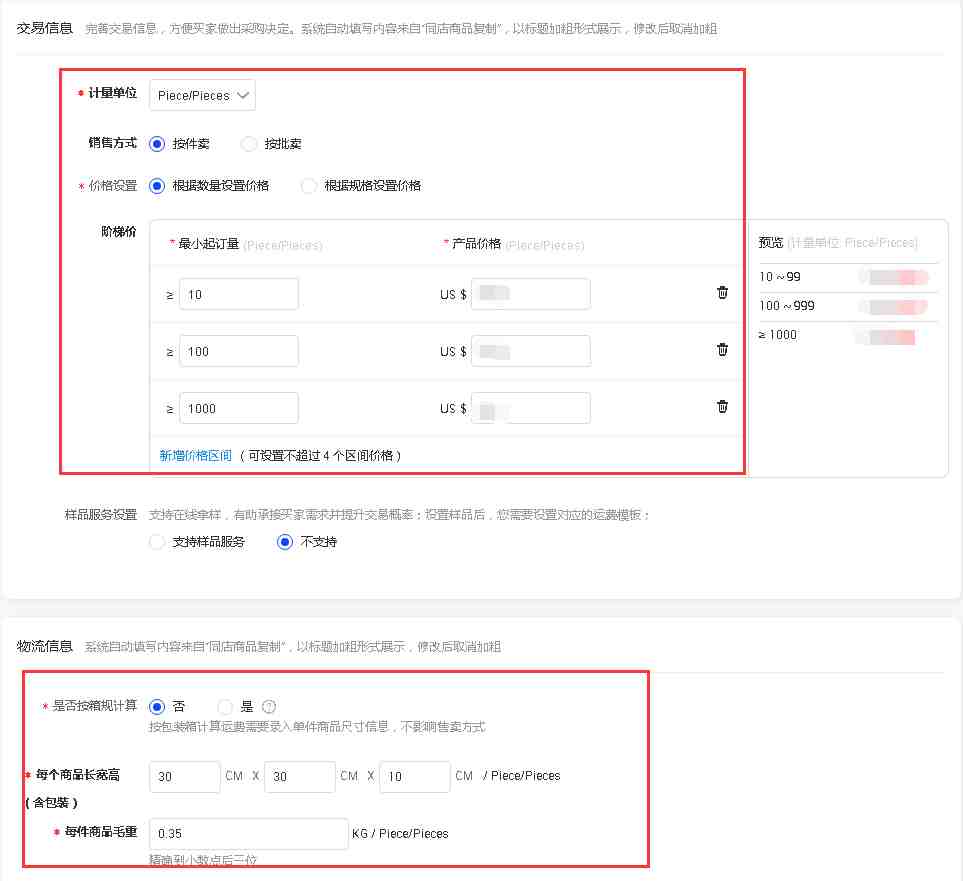Select the 按批卖 sales option

point(249,144)
